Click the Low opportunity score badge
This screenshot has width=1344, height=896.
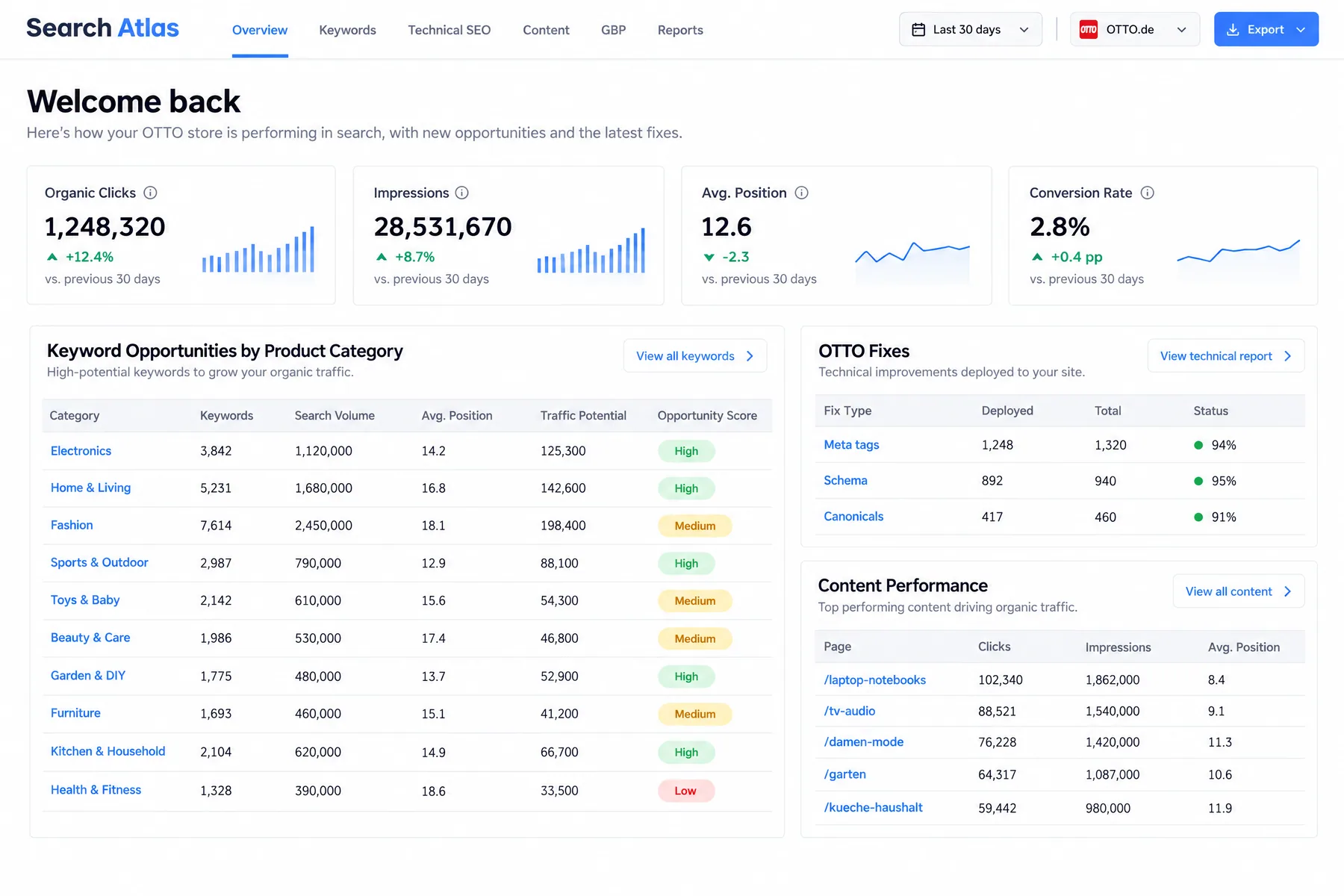pyautogui.click(x=686, y=791)
